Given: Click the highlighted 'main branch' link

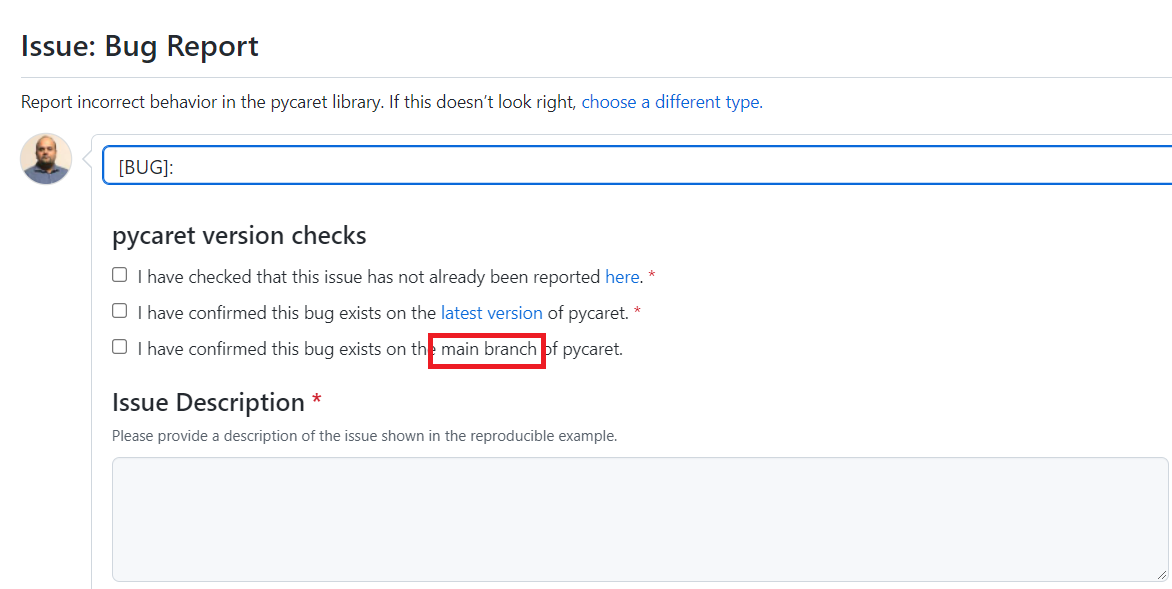Looking at the screenshot, I should 486,349.
